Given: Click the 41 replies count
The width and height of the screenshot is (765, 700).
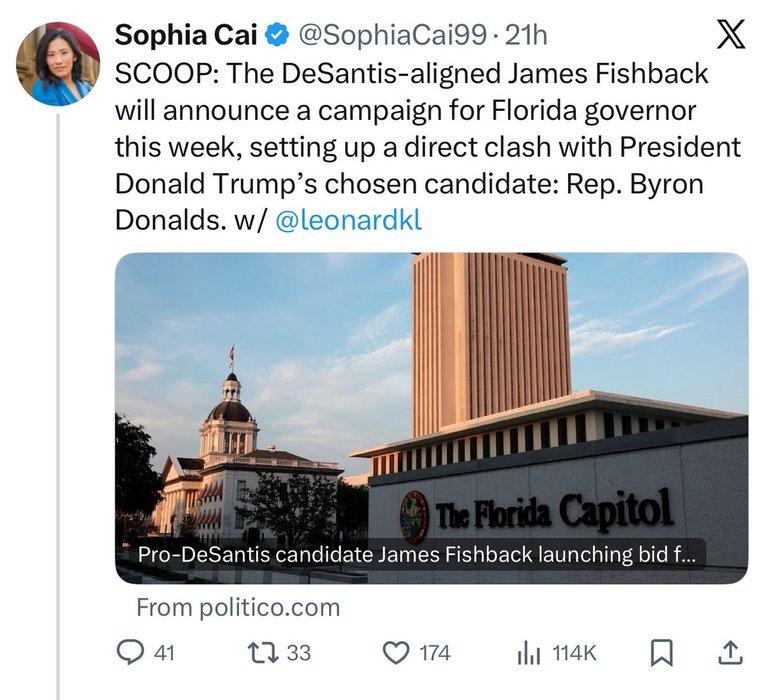Looking at the screenshot, I should click(x=164, y=653).
